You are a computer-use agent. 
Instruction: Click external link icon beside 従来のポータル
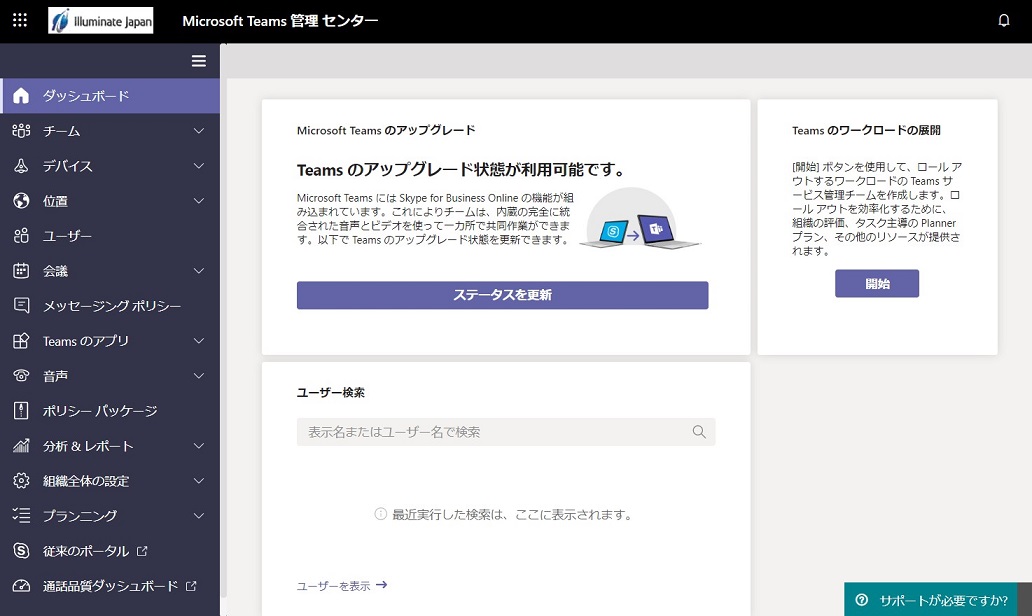[x=142, y=551]
